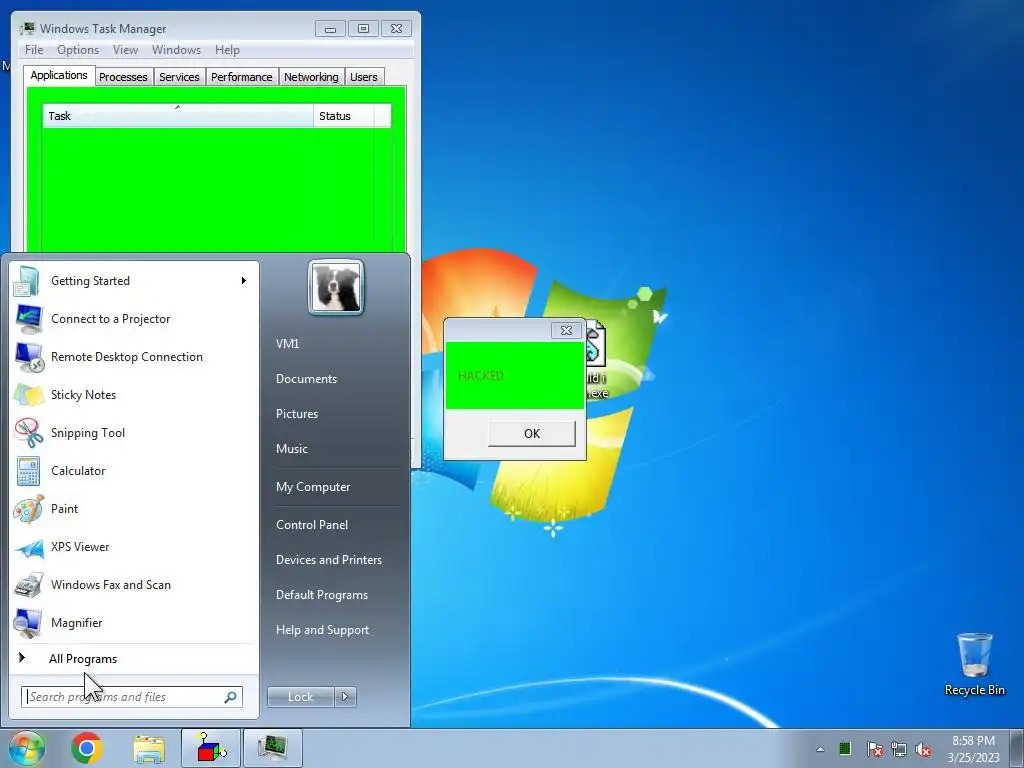This screenshot has height=768, width=1024.
Task: Open Documents from Start menu
Action: click(x=306, y=379)
